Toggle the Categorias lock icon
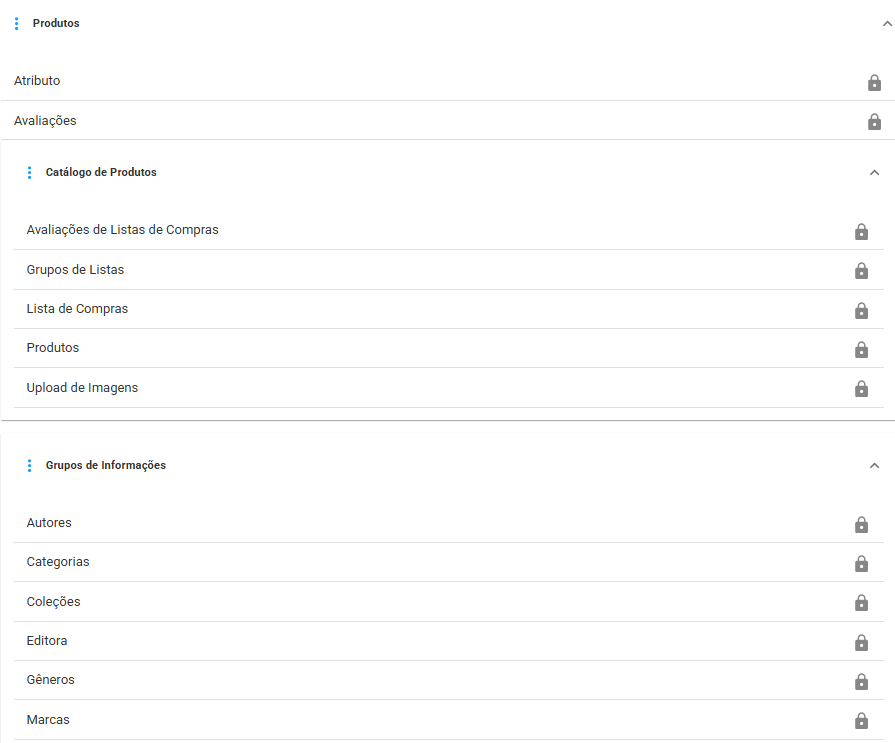895x743 pixels. pos(861,564)
